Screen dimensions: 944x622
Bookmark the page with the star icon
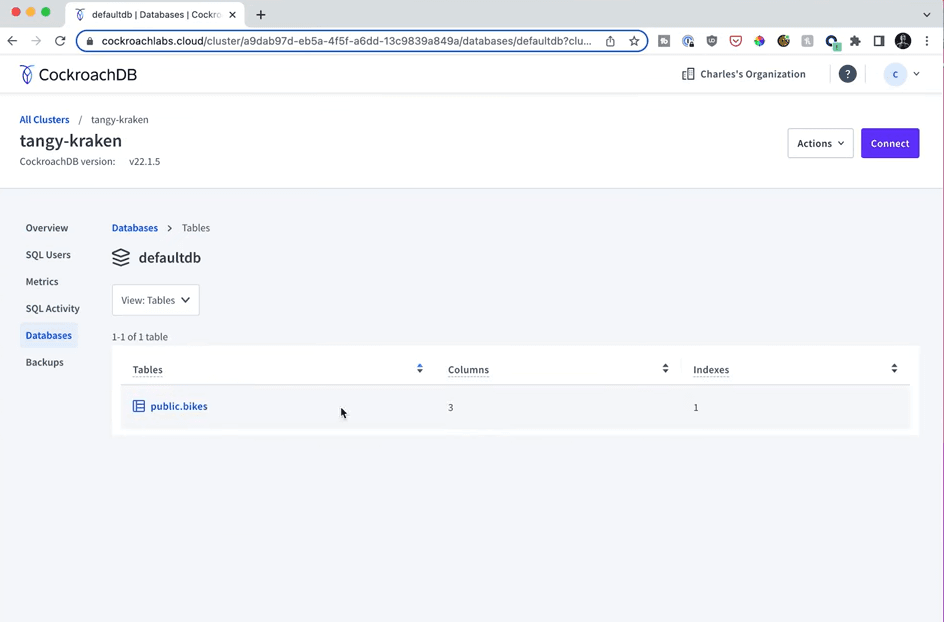635,41
